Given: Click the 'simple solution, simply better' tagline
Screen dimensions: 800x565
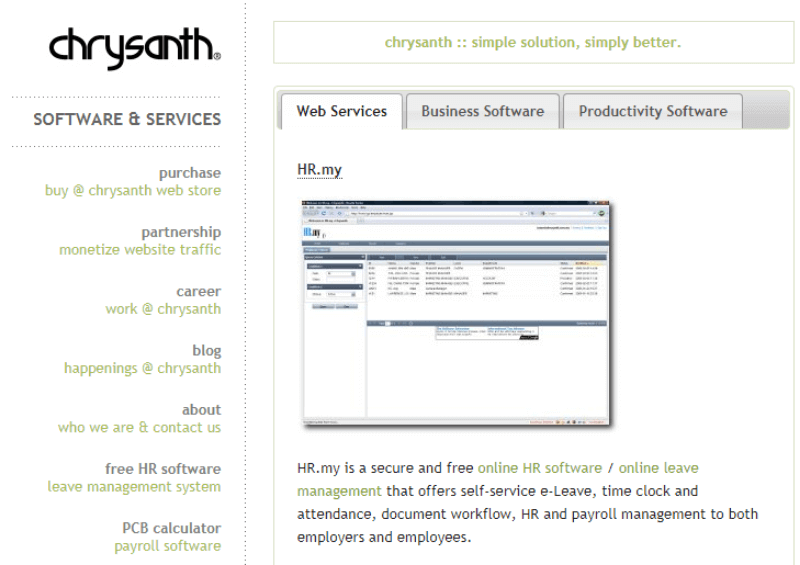Looking at the screenshot, I should click(x=533, y=42).
